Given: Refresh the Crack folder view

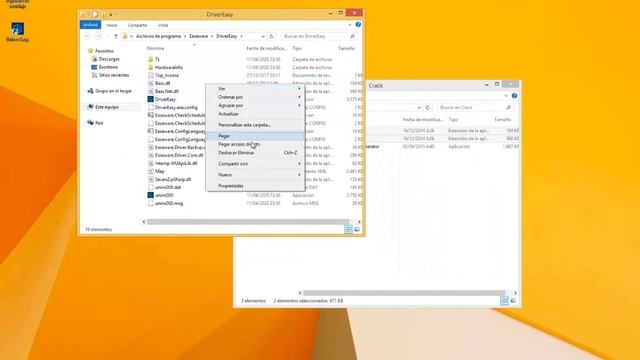Looking at the screenshot, I should 427,107.
